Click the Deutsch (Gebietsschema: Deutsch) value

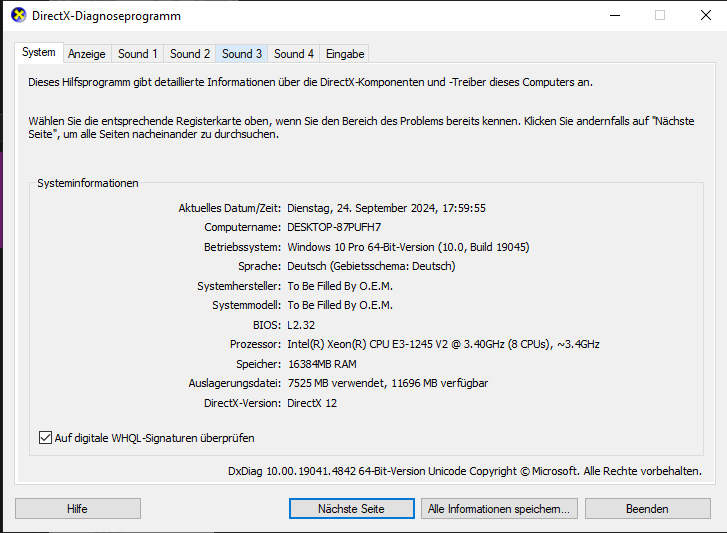(x=371, y=266)
